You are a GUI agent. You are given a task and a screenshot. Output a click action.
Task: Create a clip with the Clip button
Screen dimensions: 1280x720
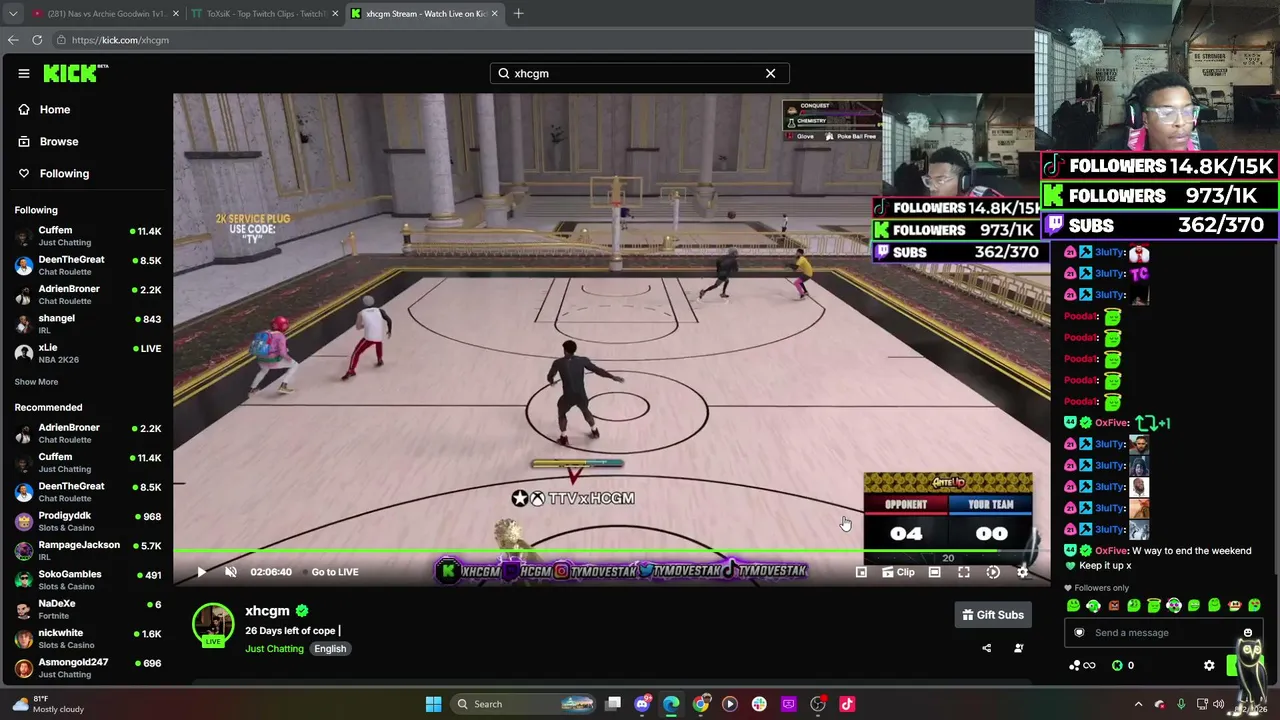(898, 572)
